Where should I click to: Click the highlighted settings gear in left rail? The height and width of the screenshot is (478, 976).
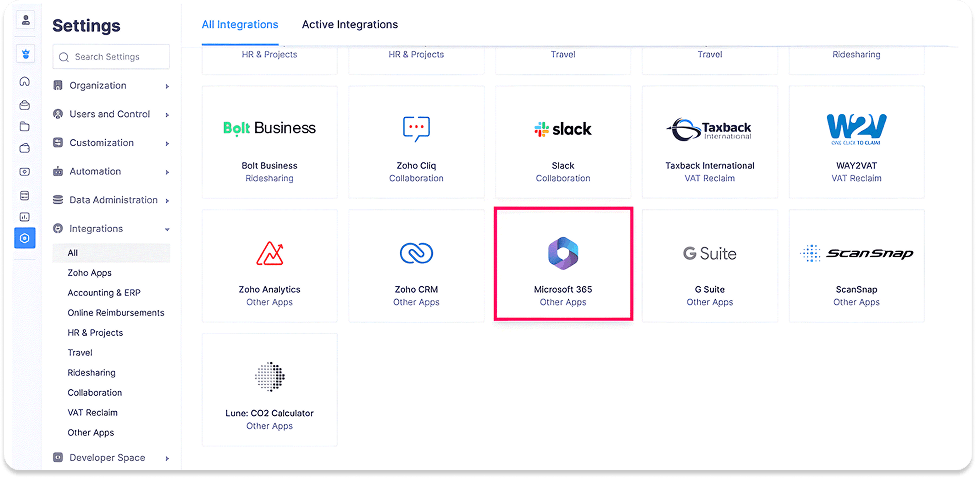(x=25, y=237)
